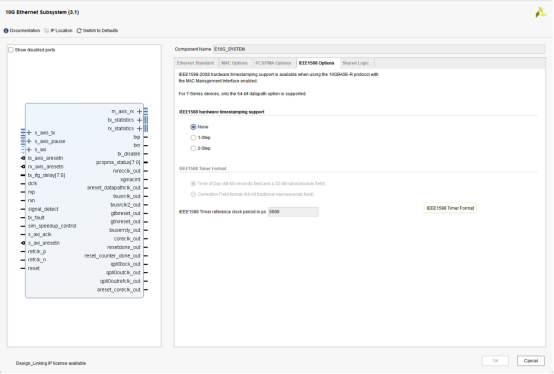Viewport: 554px width, 374px height.
Task: Open the Documentation info icon
Action: [x=6, y=31]
